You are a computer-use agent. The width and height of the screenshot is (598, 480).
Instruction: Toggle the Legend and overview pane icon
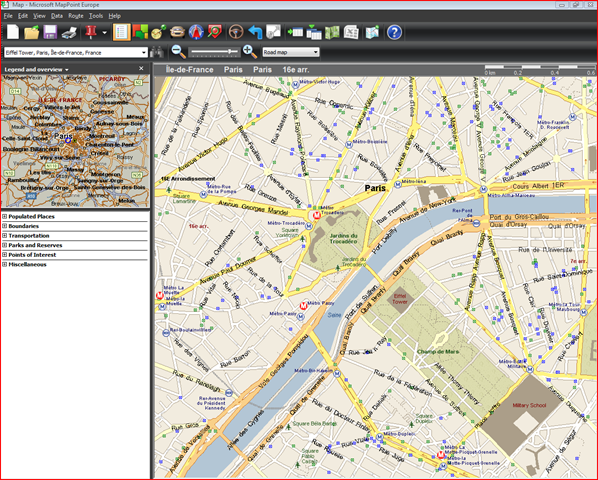coord(121,32)
